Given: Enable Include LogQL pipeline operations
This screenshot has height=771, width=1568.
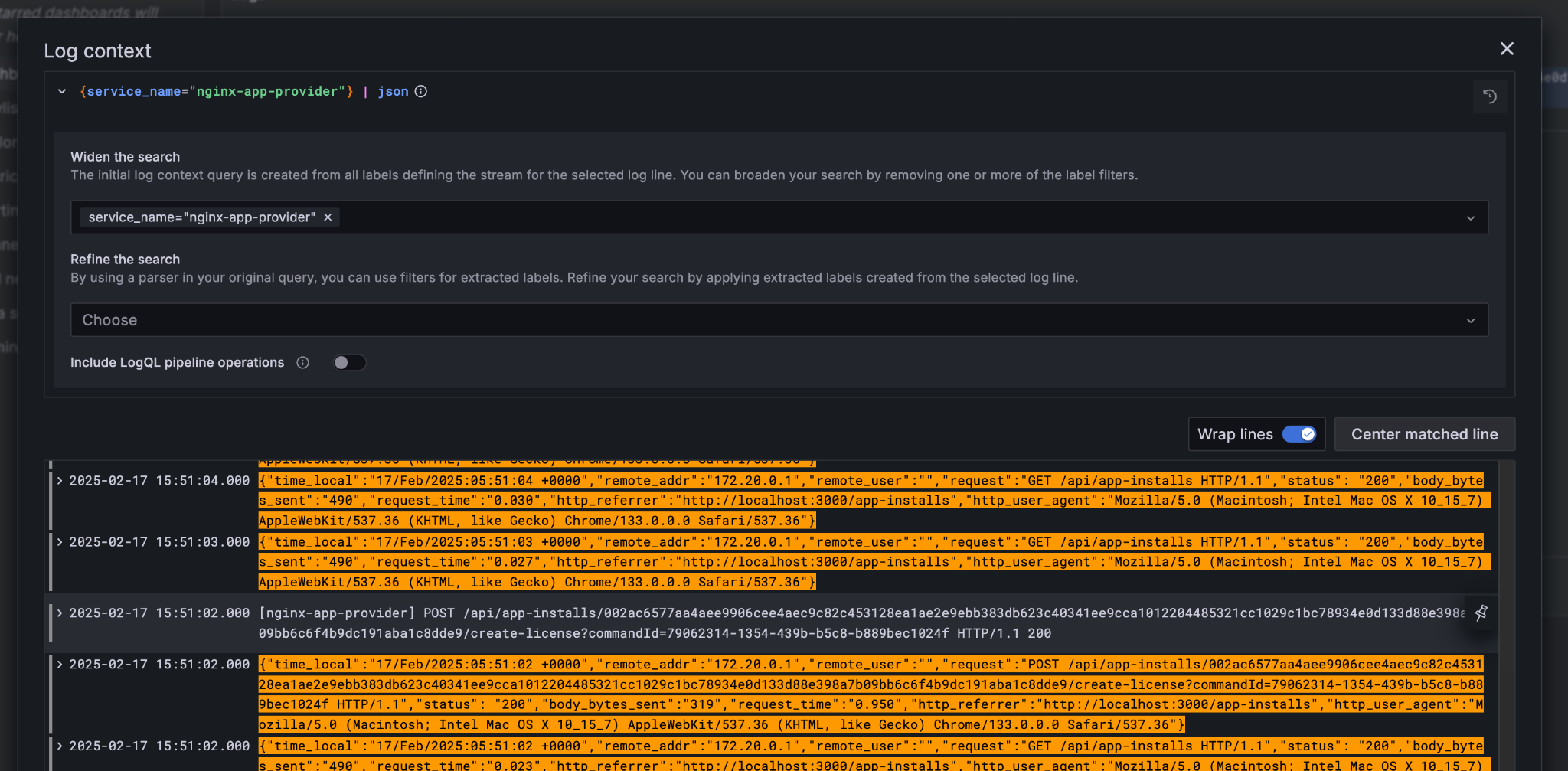Looking at the screenshot, I should [x=349, y=362].
